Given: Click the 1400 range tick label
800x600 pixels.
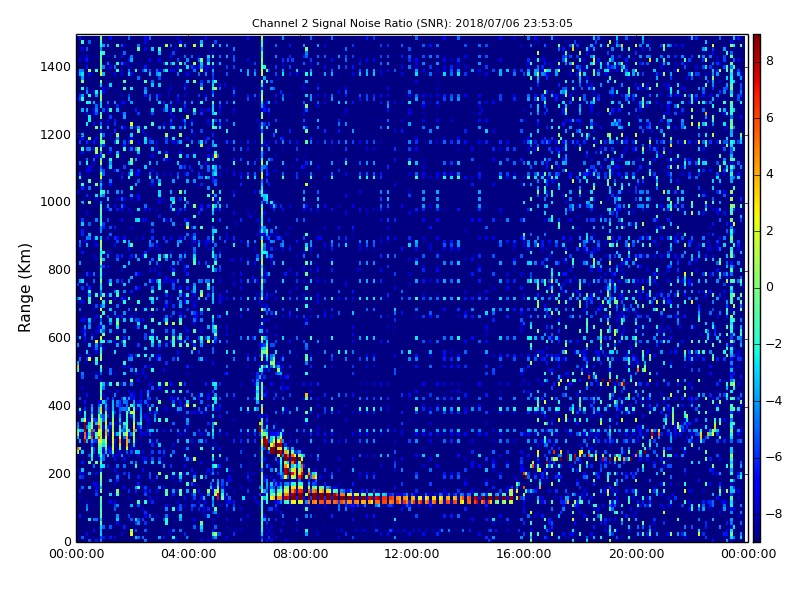Looking at the screenshot, I should tap(56, 67).
